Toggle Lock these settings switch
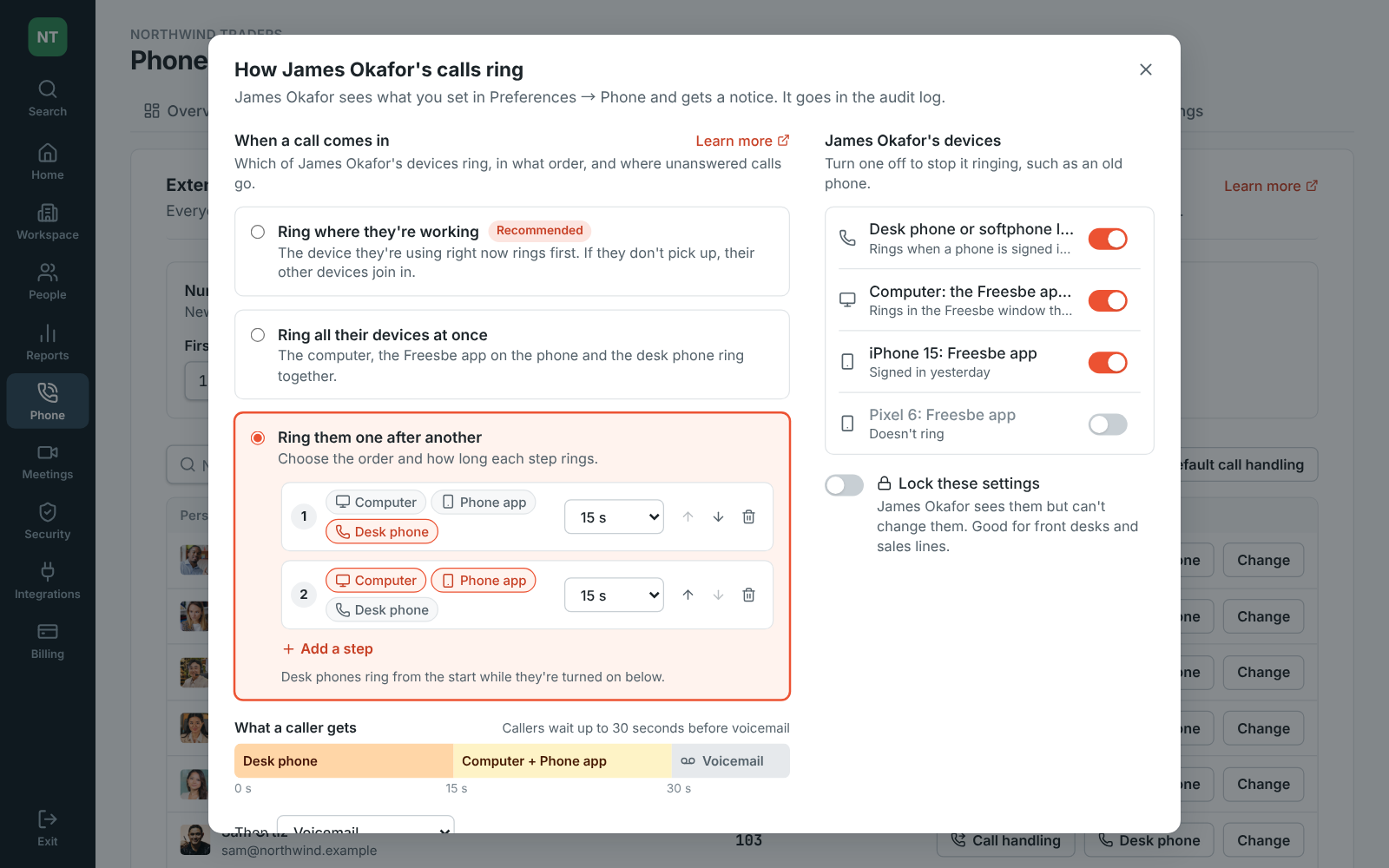The width and height of the screenshot is (1389, 868). [844, 484]
